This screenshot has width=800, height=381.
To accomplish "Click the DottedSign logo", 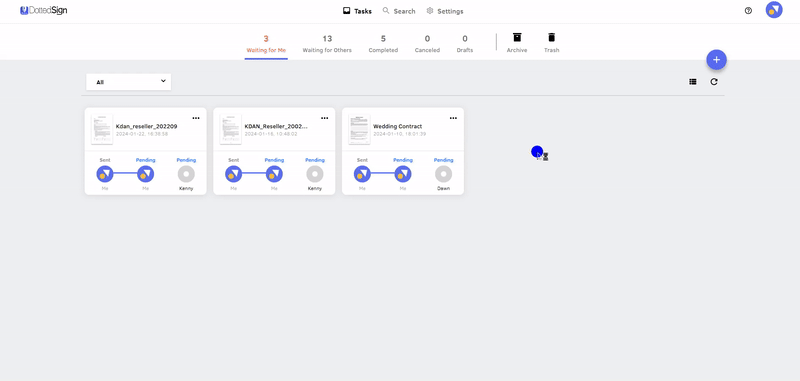I will pyautogui.click(x=44, y=10).
